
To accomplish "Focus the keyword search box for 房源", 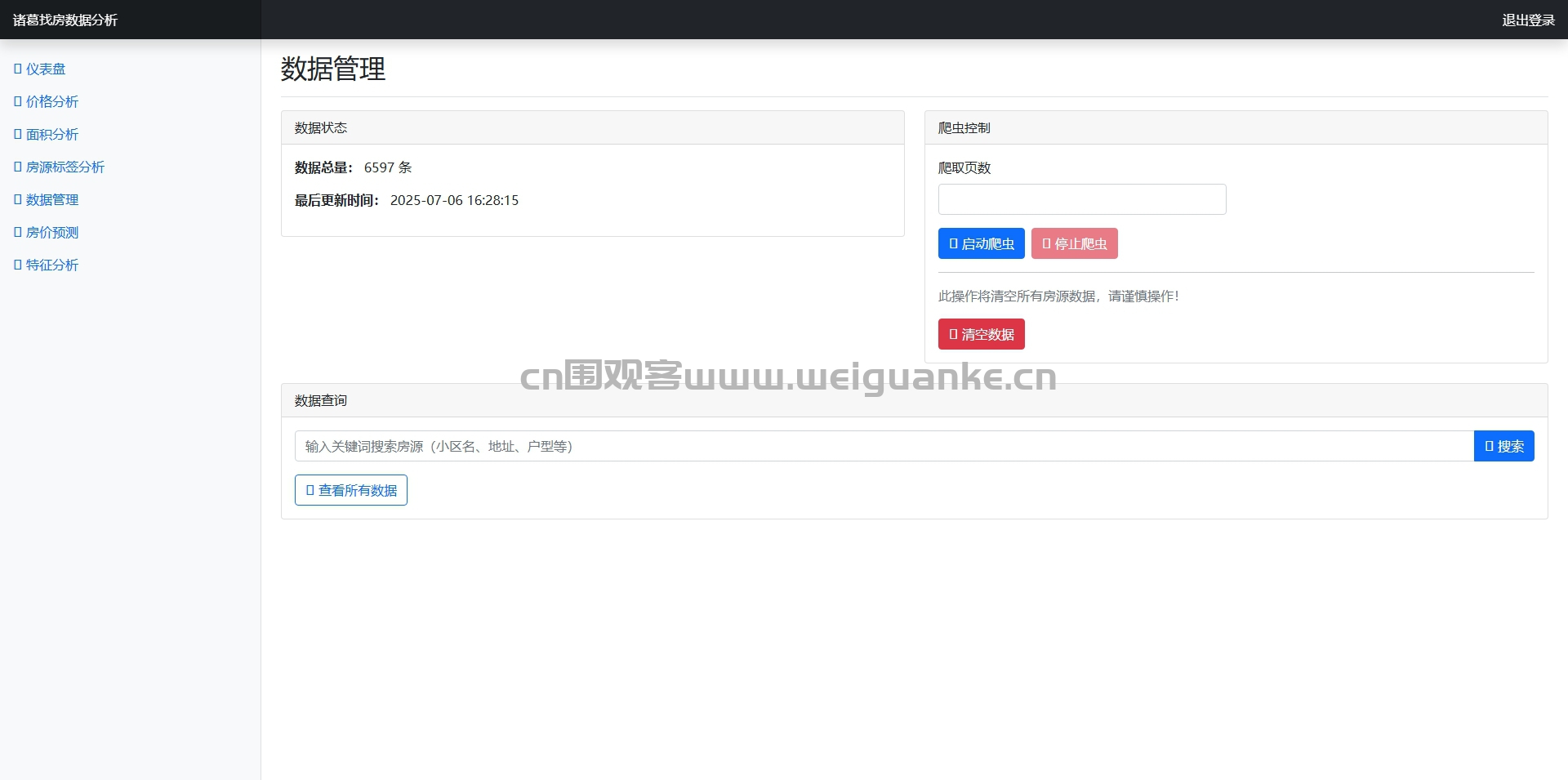I will (884, 446).
